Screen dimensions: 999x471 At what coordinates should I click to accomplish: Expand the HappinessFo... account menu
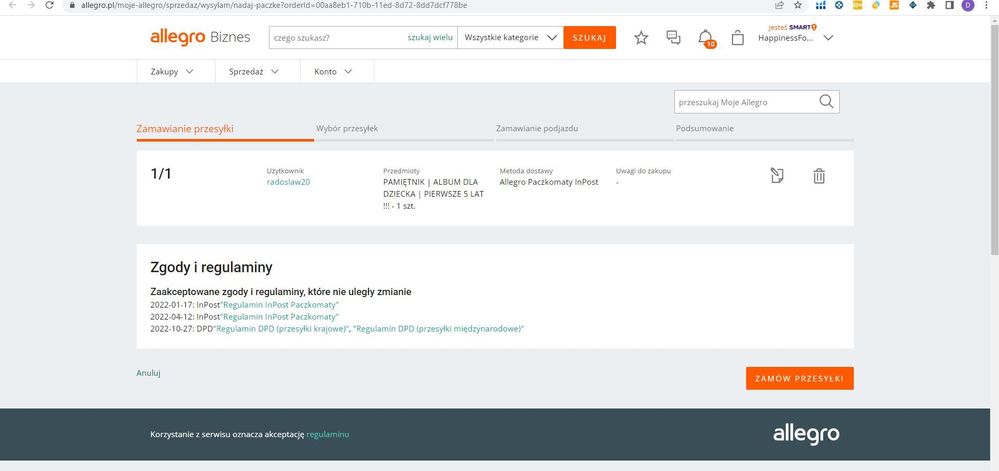coord(796,38)
